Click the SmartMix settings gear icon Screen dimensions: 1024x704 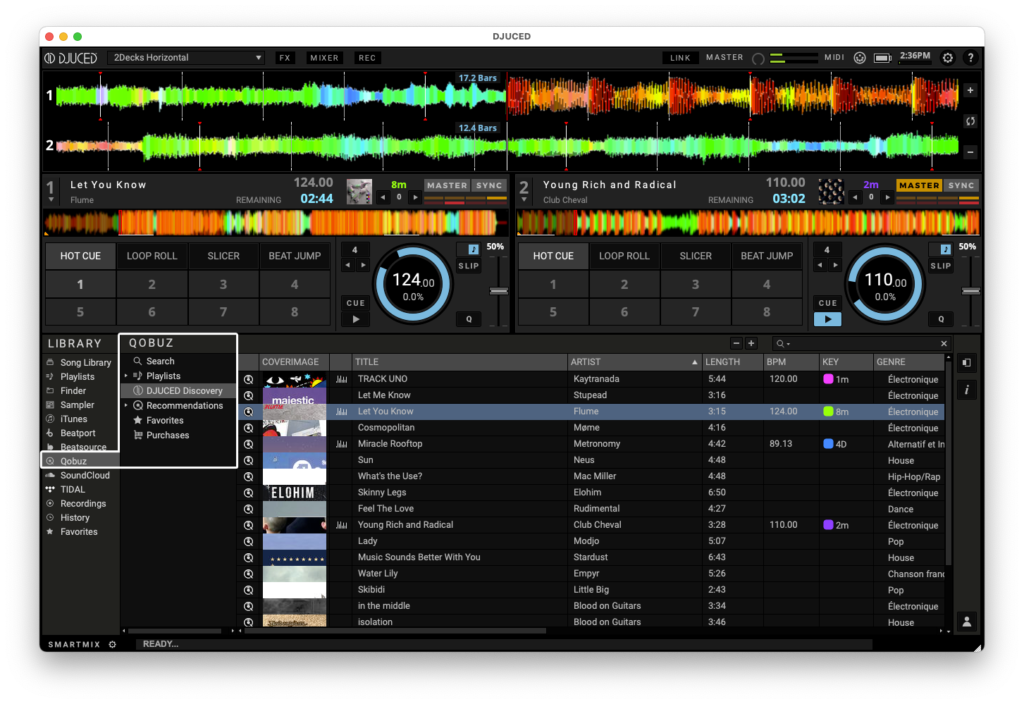112,644
